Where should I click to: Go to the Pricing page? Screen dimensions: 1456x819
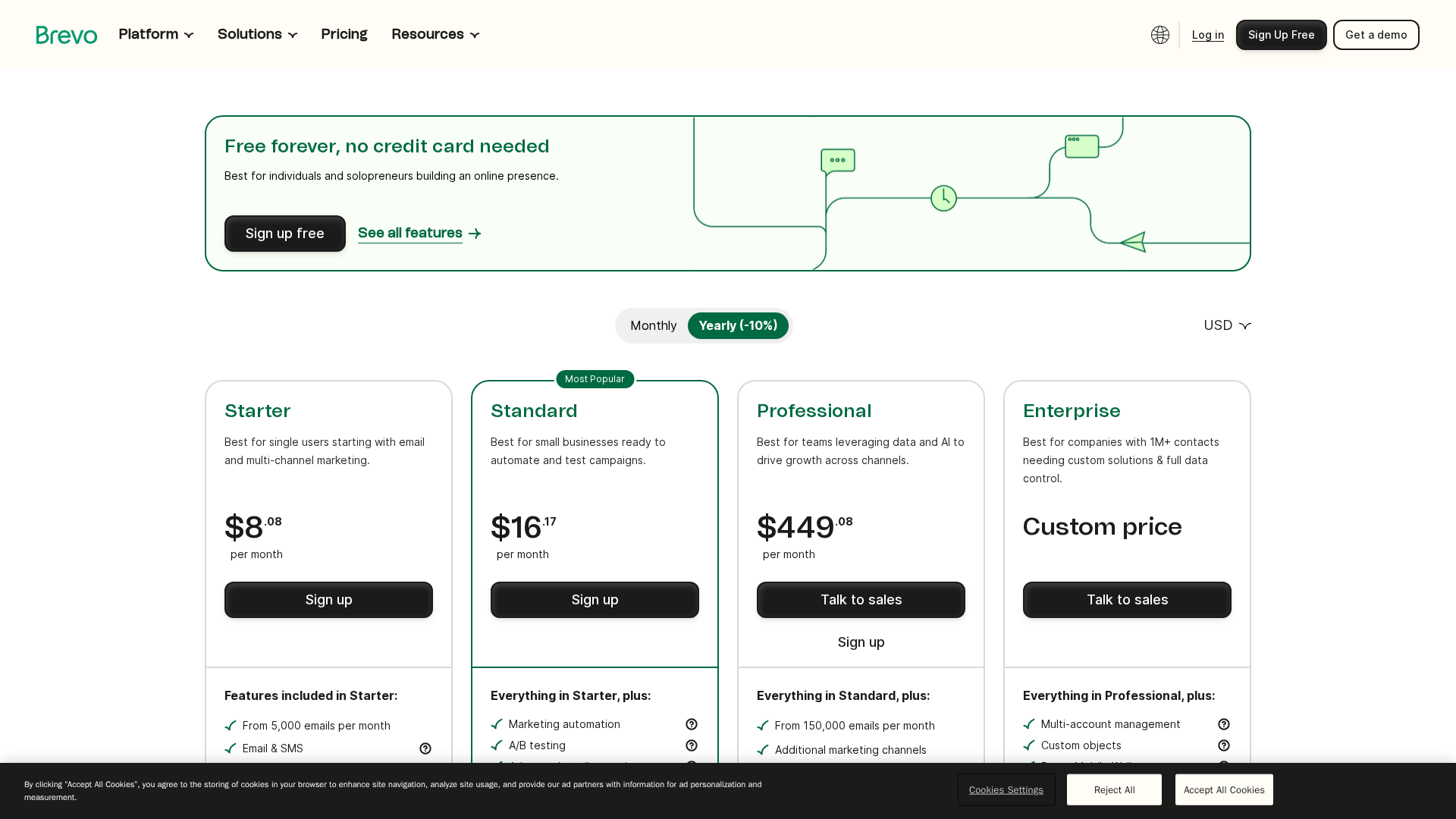344,35
